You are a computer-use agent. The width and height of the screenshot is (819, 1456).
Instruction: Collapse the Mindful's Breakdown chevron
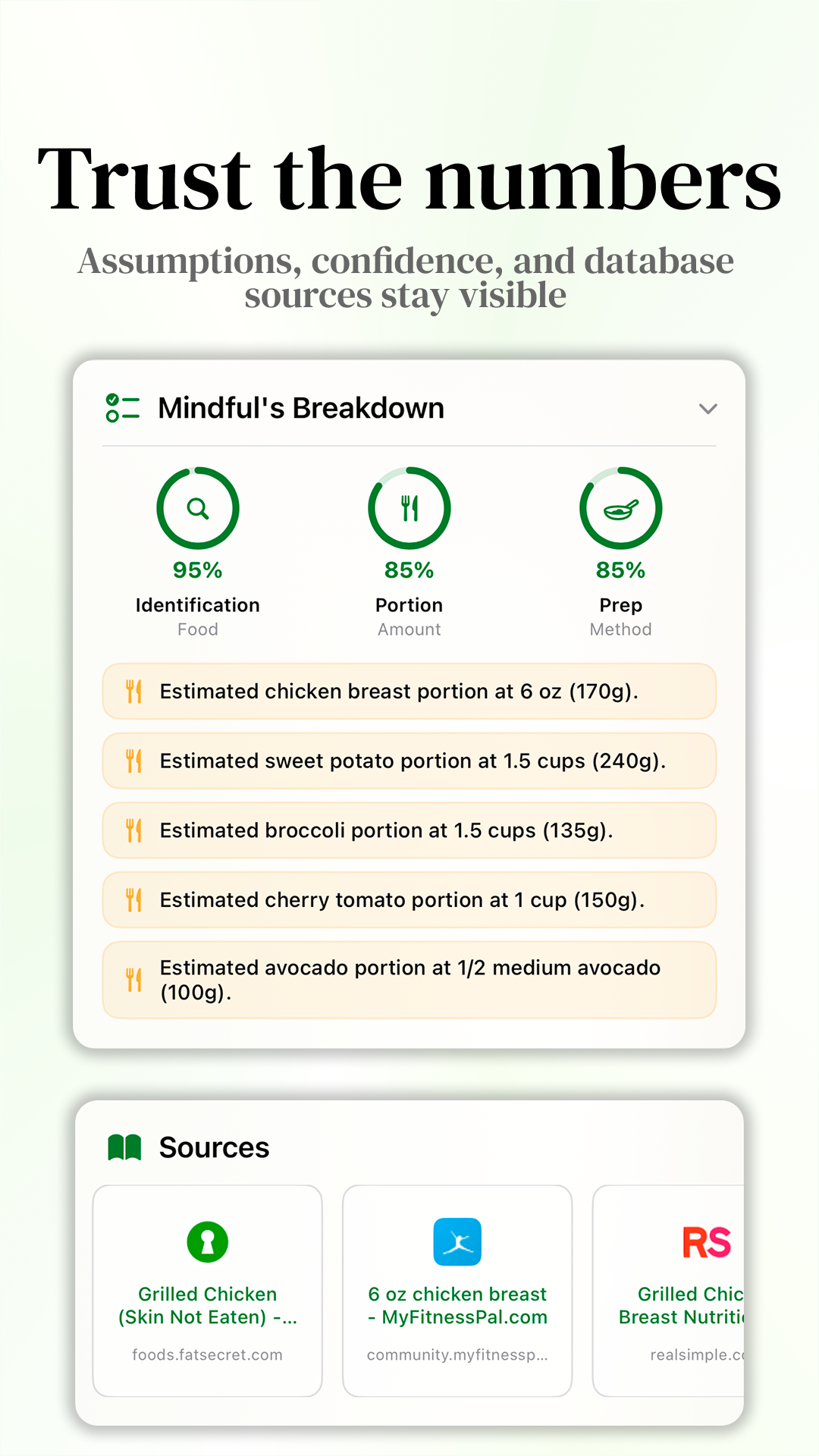(708, 409)
